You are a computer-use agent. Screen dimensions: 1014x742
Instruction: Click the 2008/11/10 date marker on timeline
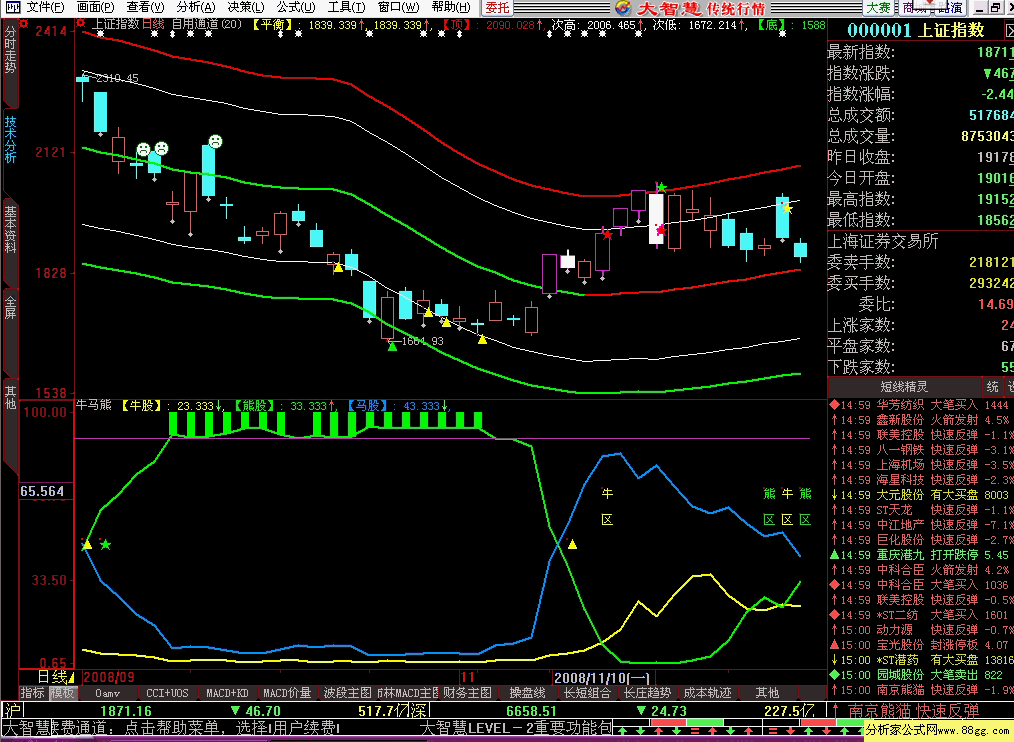[x=602, y=677]
